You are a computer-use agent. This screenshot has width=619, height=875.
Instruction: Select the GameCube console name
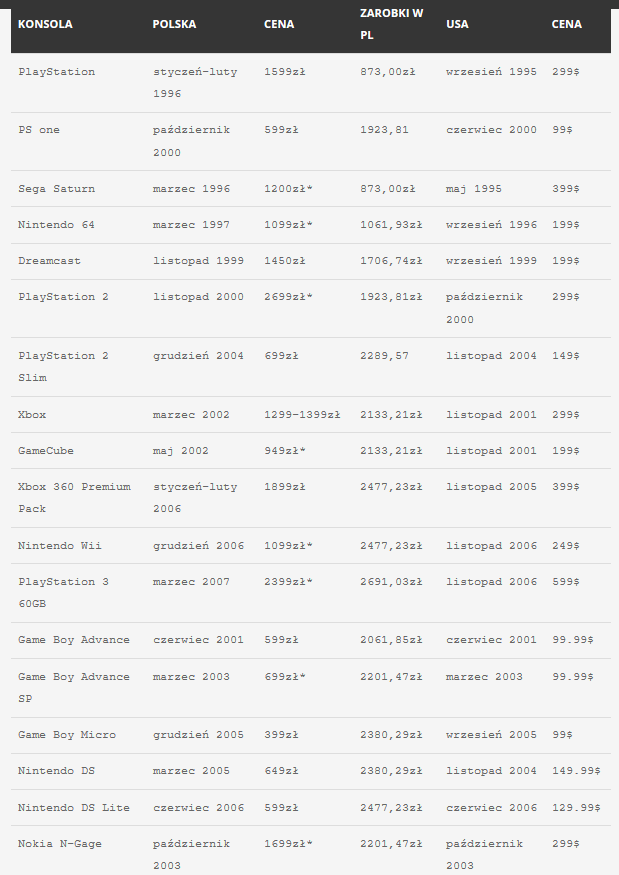pyautogui.click(x=46, y=451)
